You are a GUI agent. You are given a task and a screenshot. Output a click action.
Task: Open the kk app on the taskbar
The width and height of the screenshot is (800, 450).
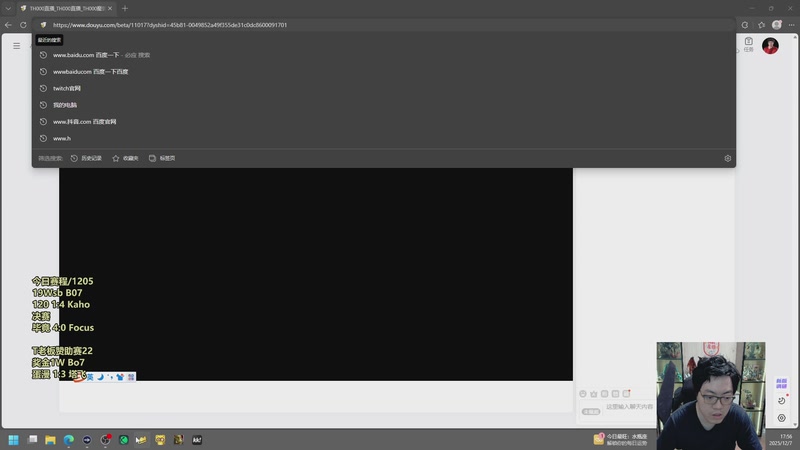(x=197, y=440)
